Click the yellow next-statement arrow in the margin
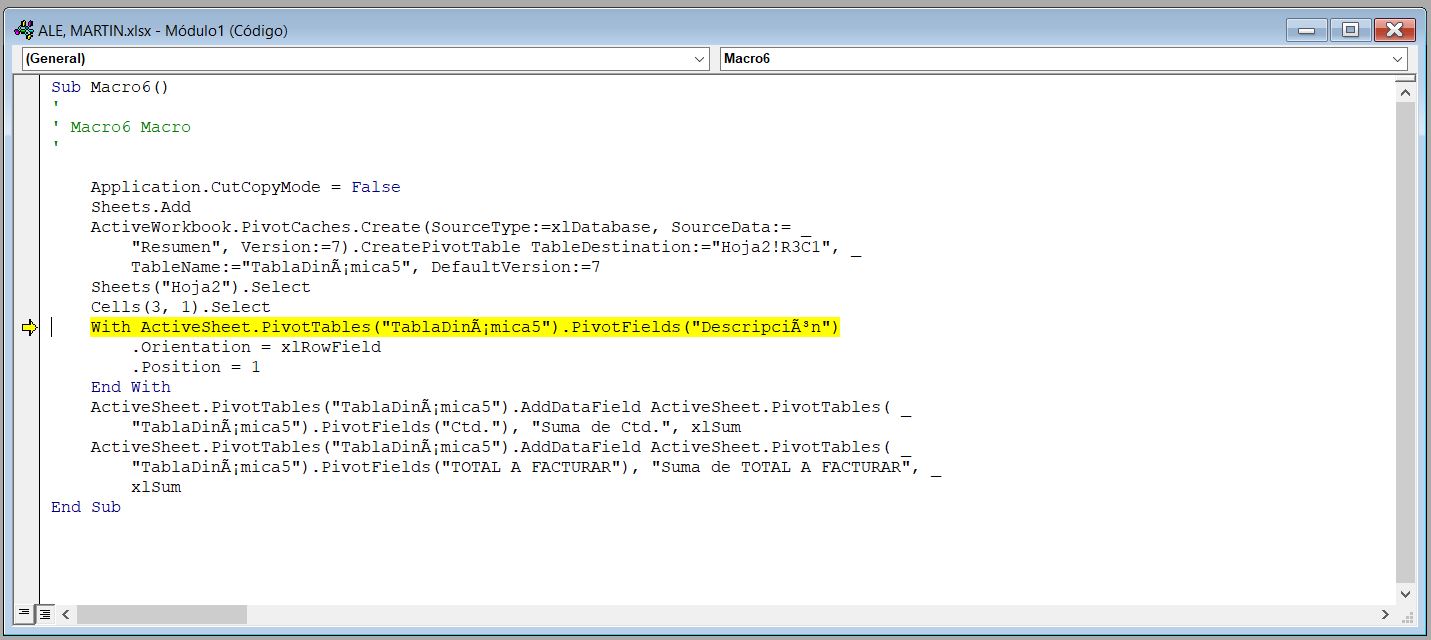The image size is (1431, 640). point(29,327)
